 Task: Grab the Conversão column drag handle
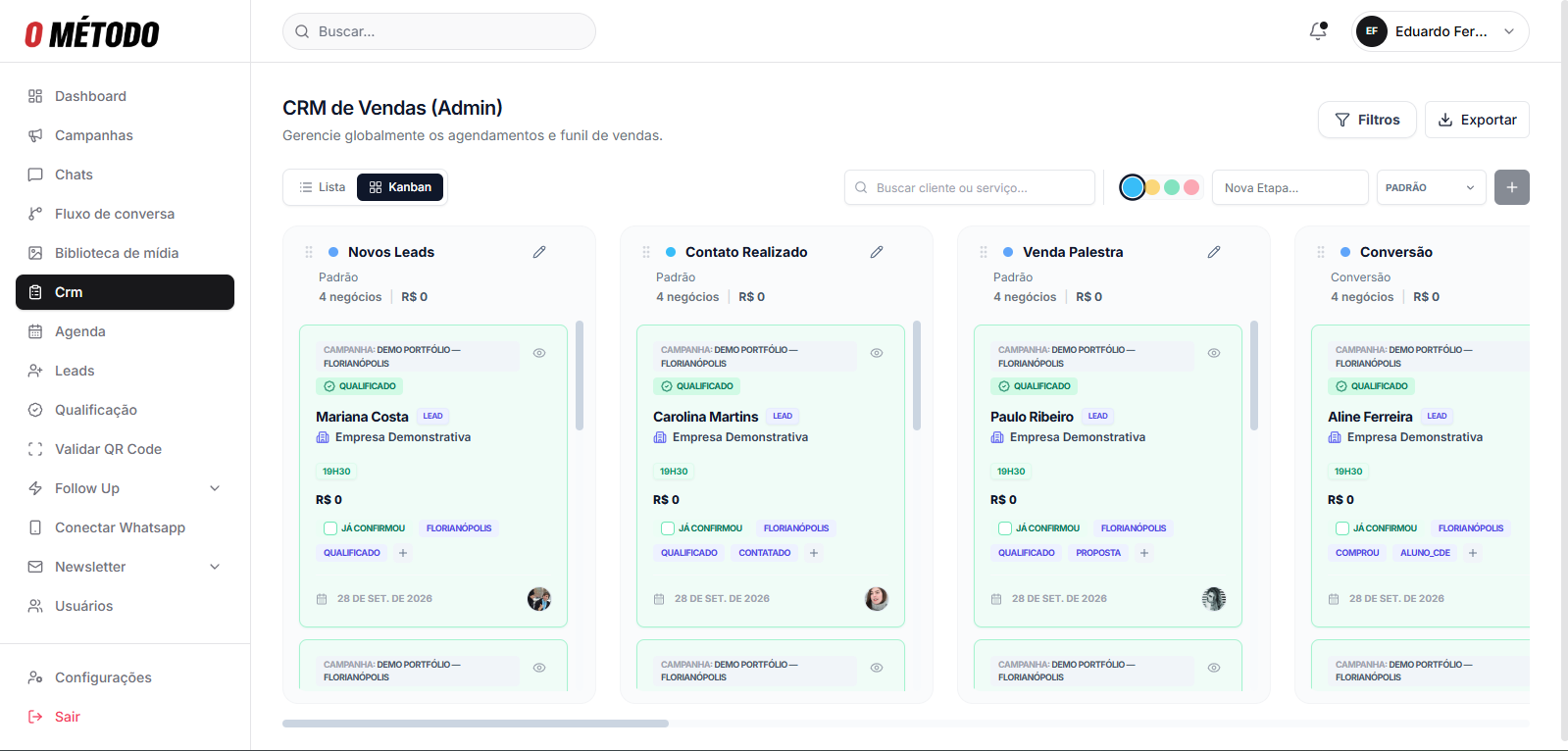click(1321, 252)
